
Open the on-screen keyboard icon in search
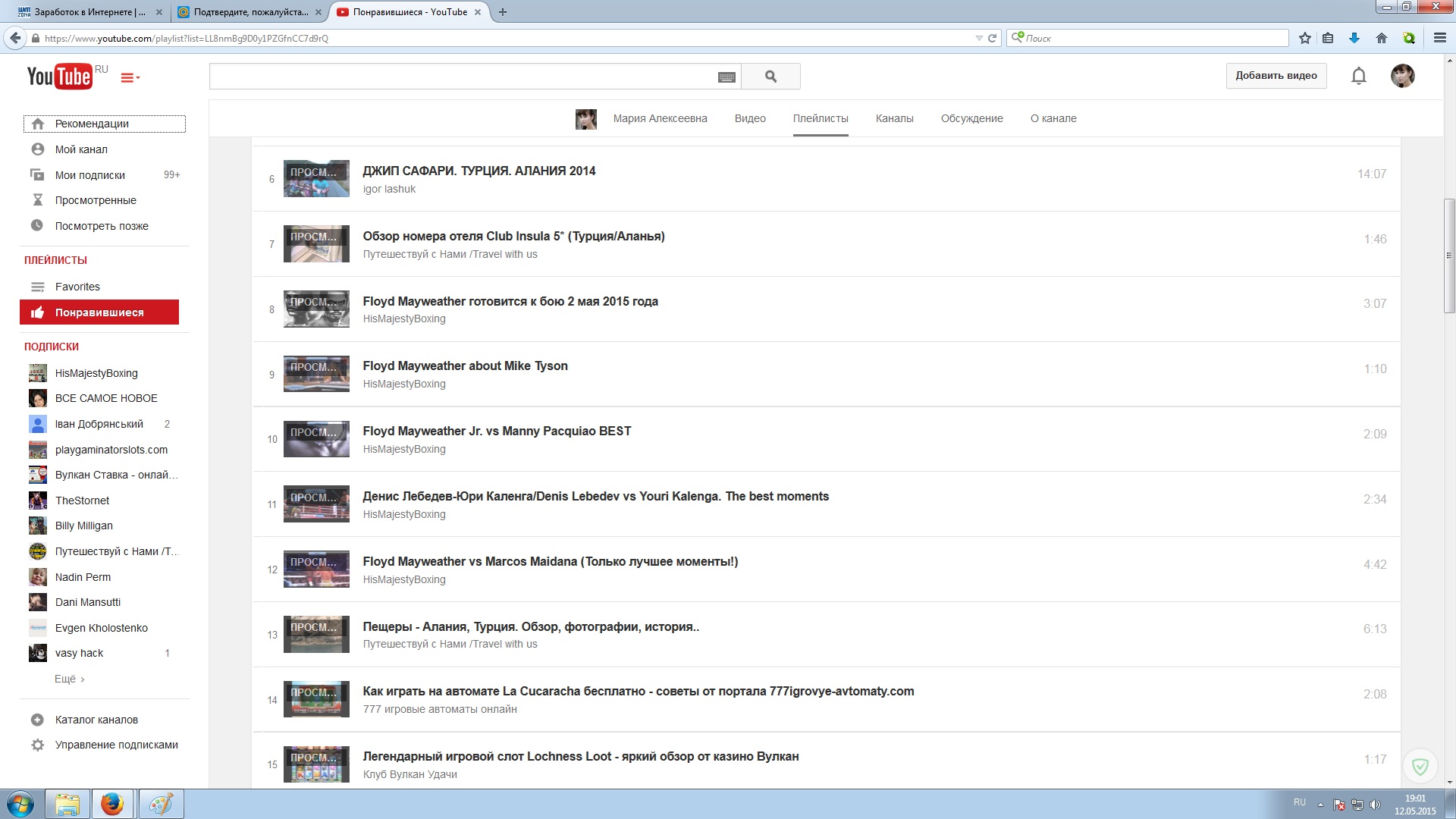click(726, 77)
